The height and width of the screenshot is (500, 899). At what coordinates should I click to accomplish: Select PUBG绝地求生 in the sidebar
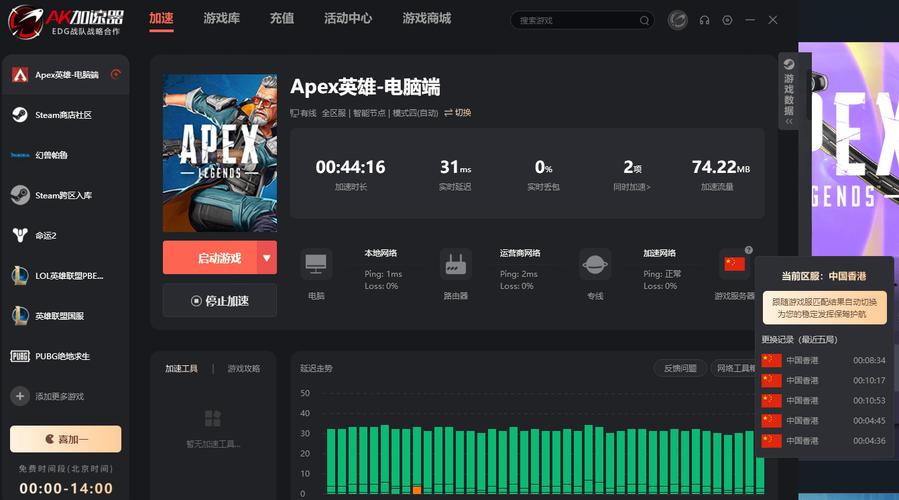tap(64, 356)
